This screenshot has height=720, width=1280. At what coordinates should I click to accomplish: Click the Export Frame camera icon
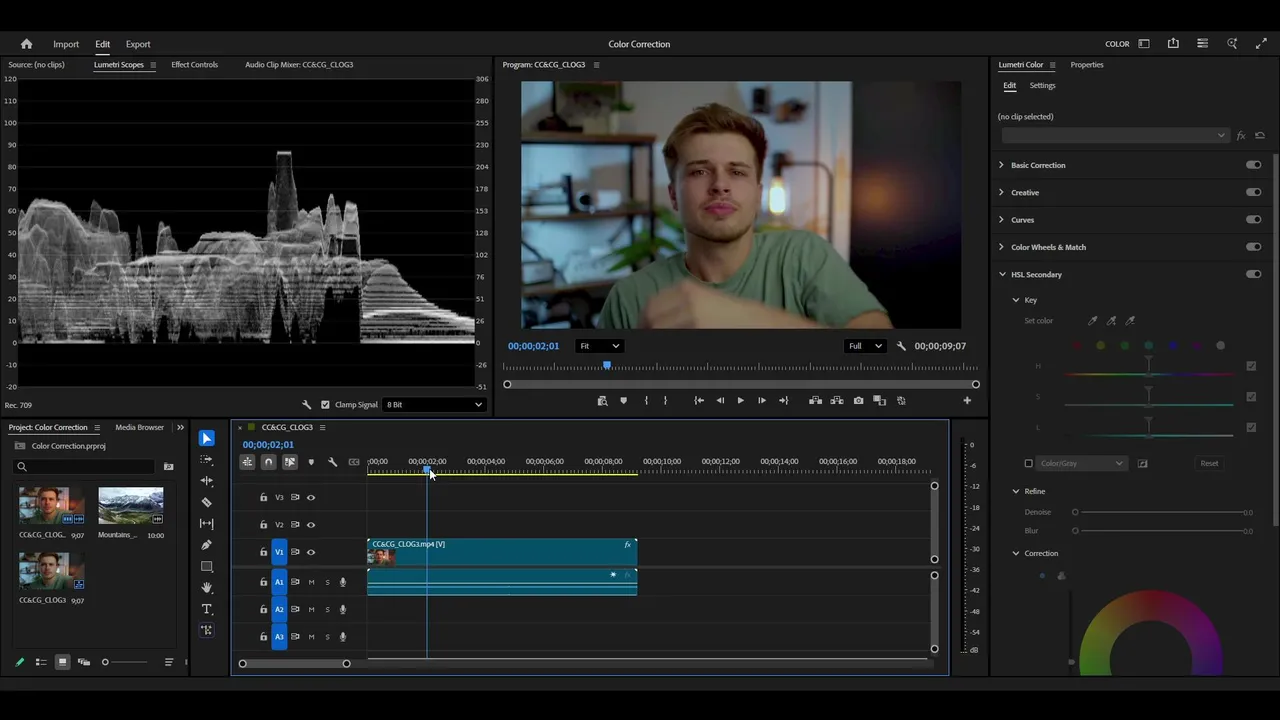(x=858, y=401)
